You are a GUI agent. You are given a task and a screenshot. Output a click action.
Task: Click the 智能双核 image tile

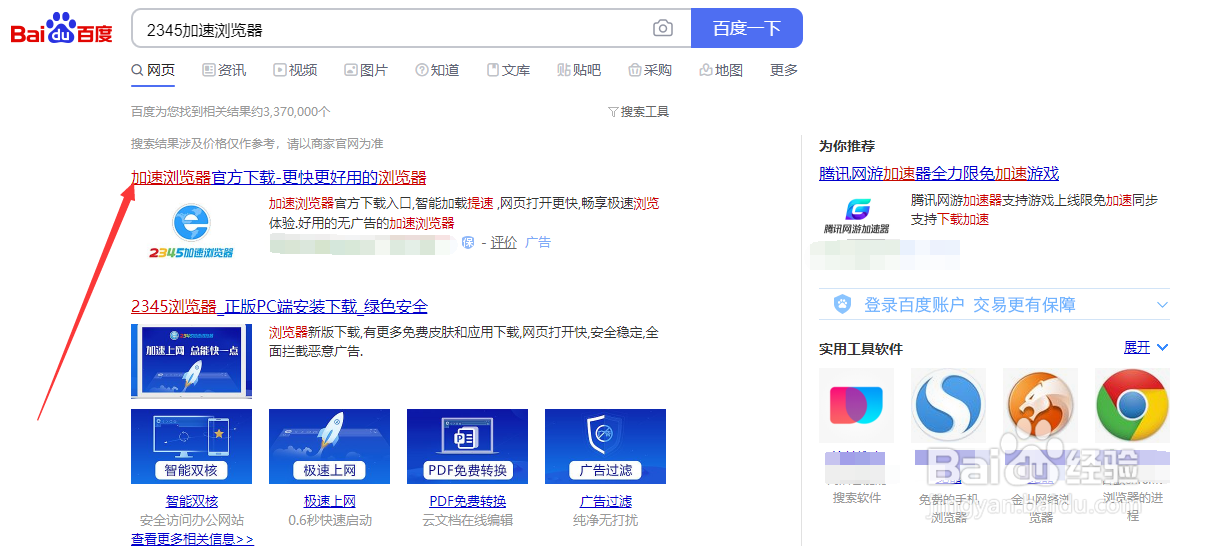pos(192,446)
